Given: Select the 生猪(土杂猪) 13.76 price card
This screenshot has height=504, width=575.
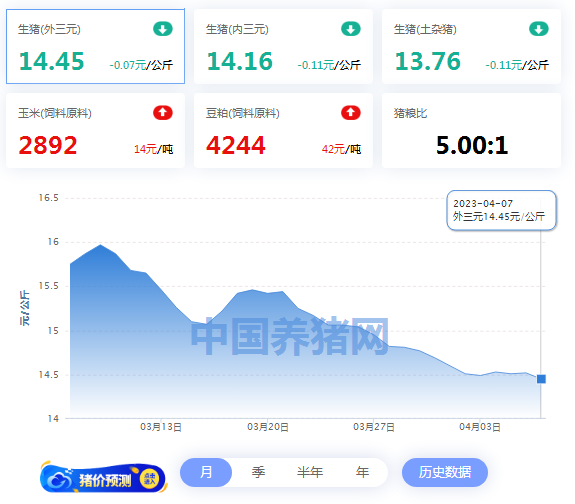Looking at the screenshot, I should 471,47.
